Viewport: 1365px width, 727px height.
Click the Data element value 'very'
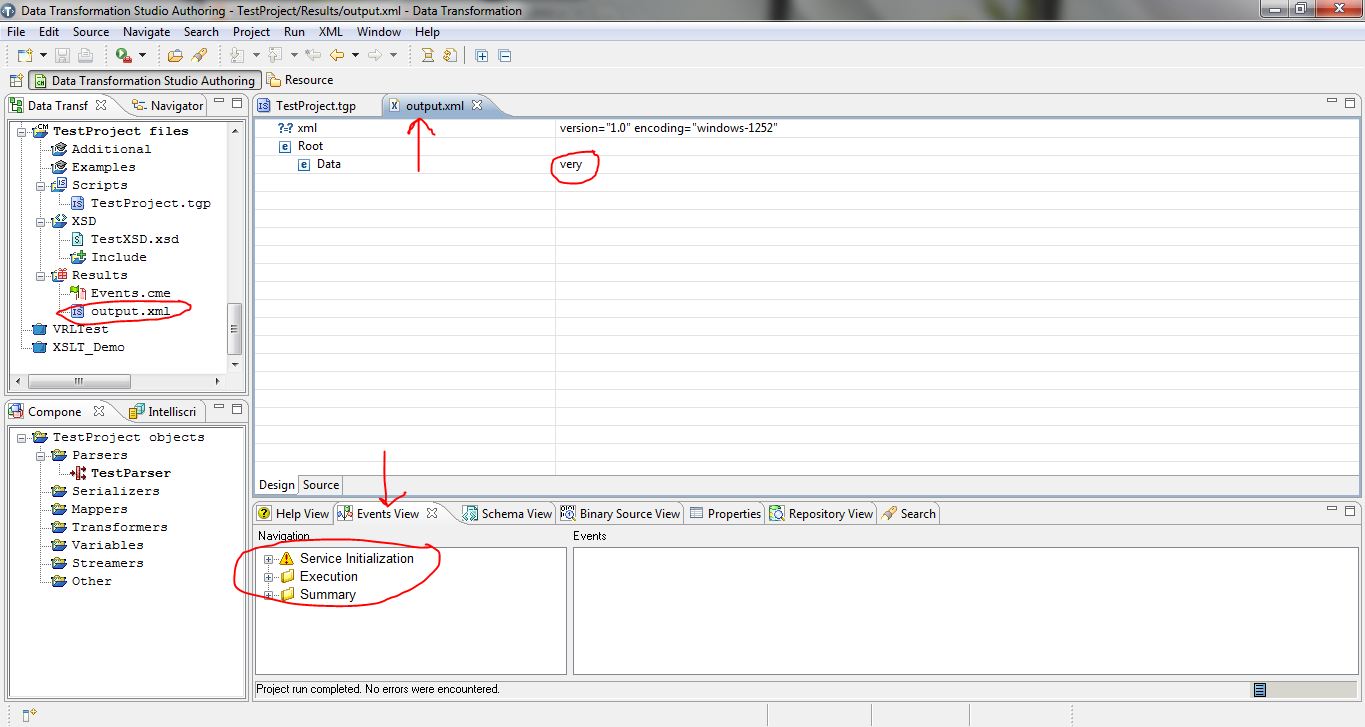[571, 164]
